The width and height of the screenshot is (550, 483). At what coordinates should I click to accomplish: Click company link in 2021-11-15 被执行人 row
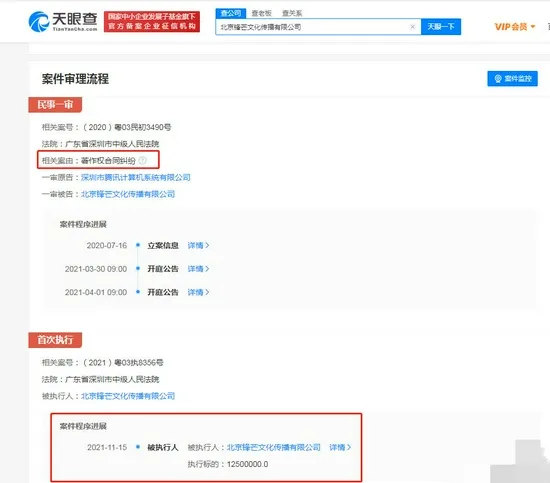[x=274, y=447]
